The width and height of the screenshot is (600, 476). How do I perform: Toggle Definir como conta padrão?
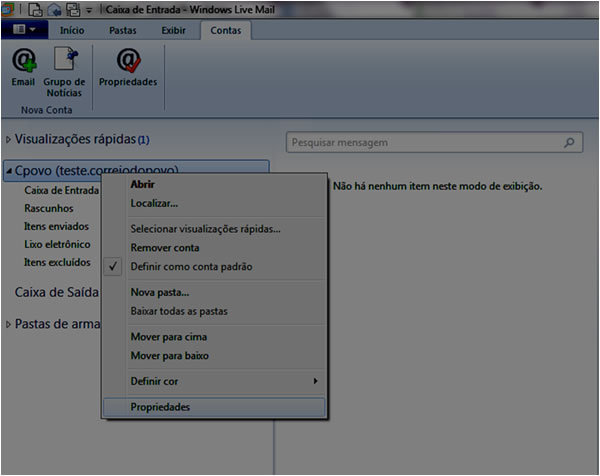click(x=214, y=266)
